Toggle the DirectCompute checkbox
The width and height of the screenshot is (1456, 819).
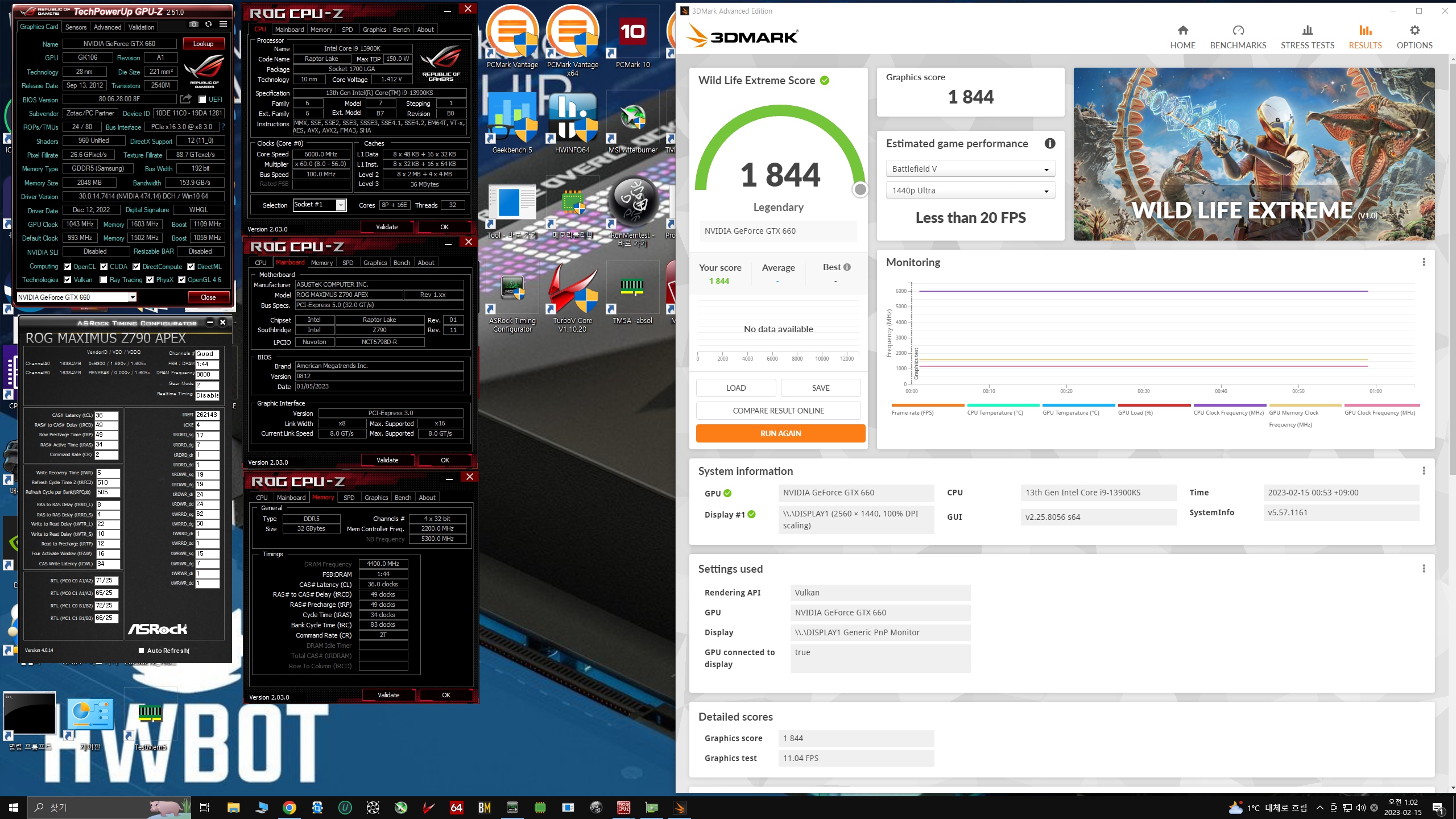point(136,267)
